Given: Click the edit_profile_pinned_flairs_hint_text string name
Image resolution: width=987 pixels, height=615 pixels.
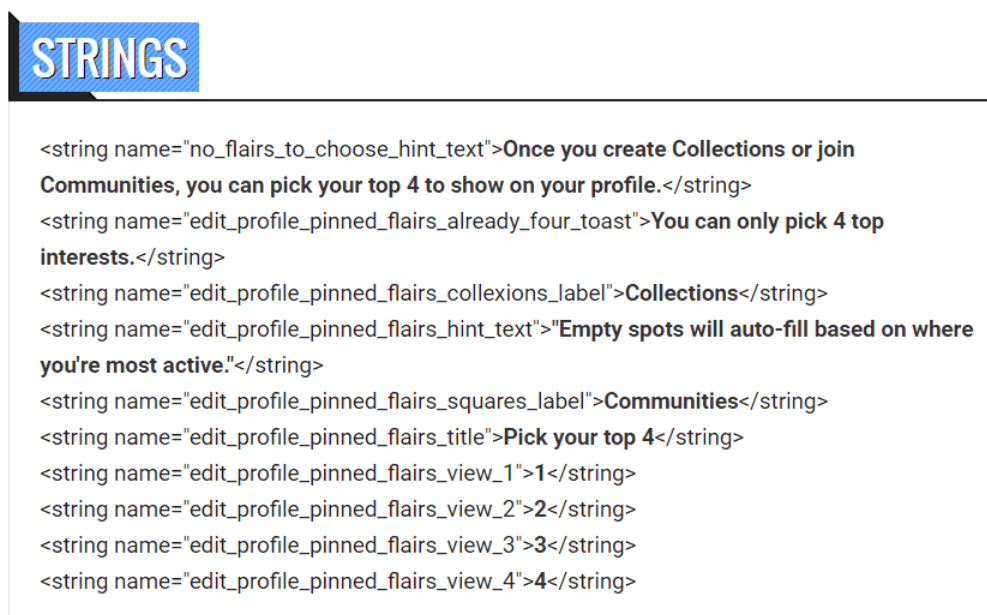Looking at the screenshot, I should click(362, 330).
